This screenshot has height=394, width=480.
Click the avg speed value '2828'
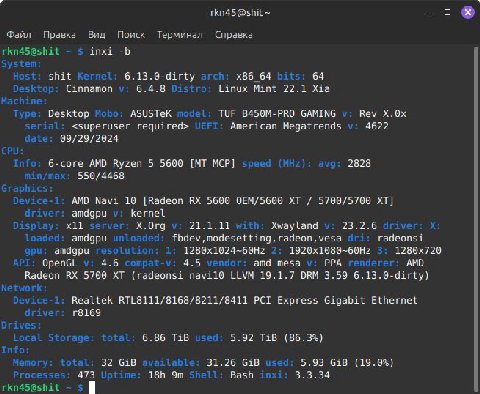point(359,163)
